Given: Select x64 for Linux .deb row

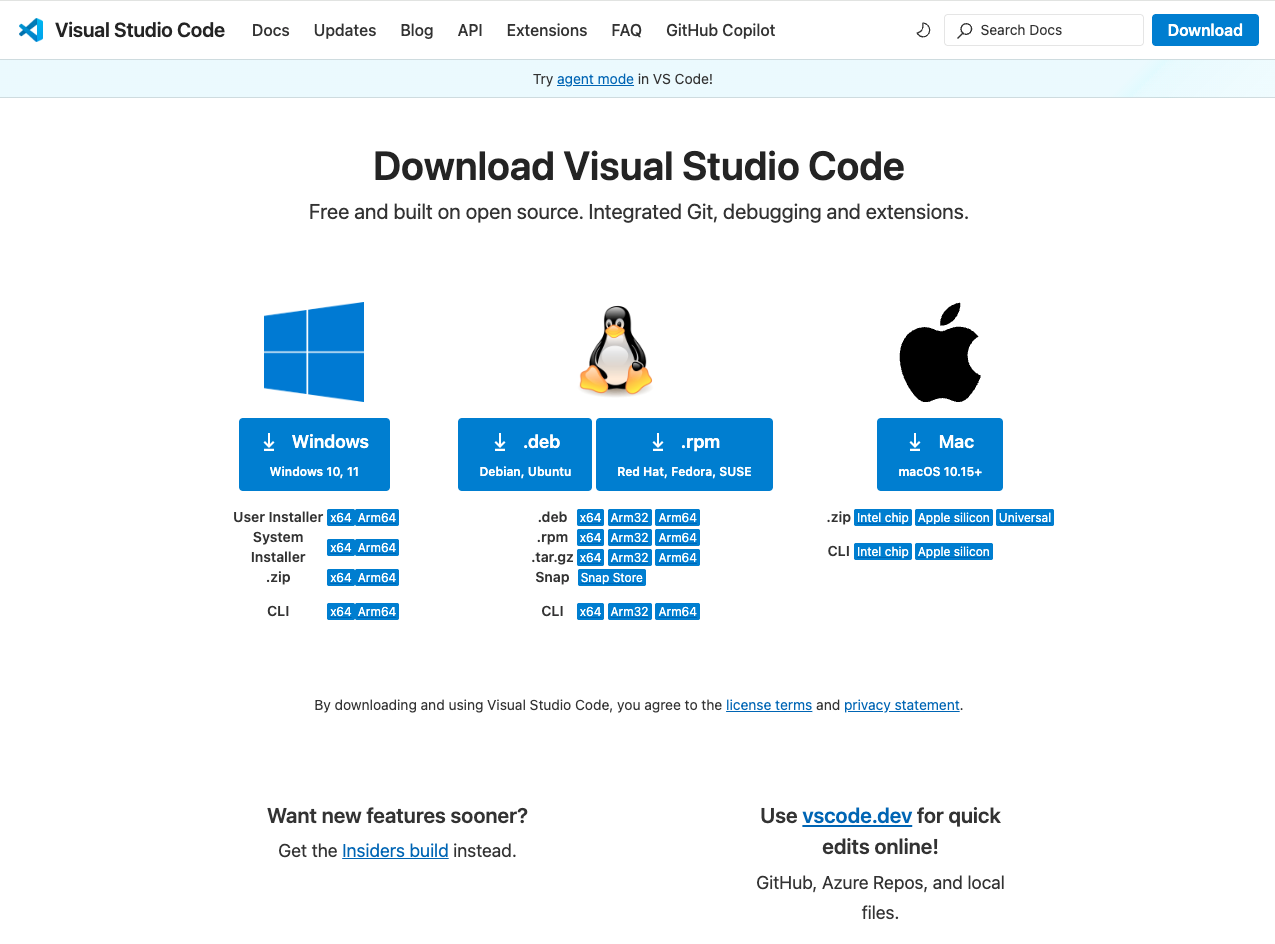Looking at the screenshot, I should [590, 518].
